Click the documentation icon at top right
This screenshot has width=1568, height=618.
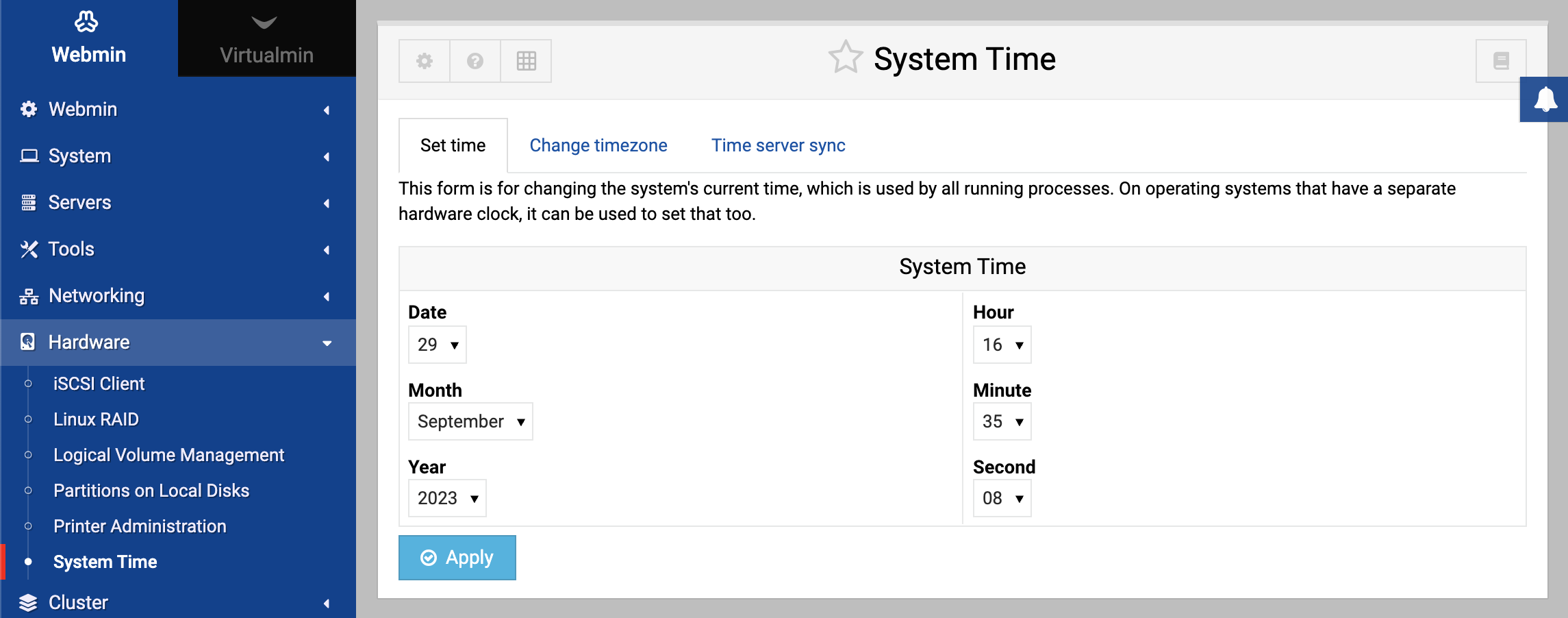click(1501, 61)
